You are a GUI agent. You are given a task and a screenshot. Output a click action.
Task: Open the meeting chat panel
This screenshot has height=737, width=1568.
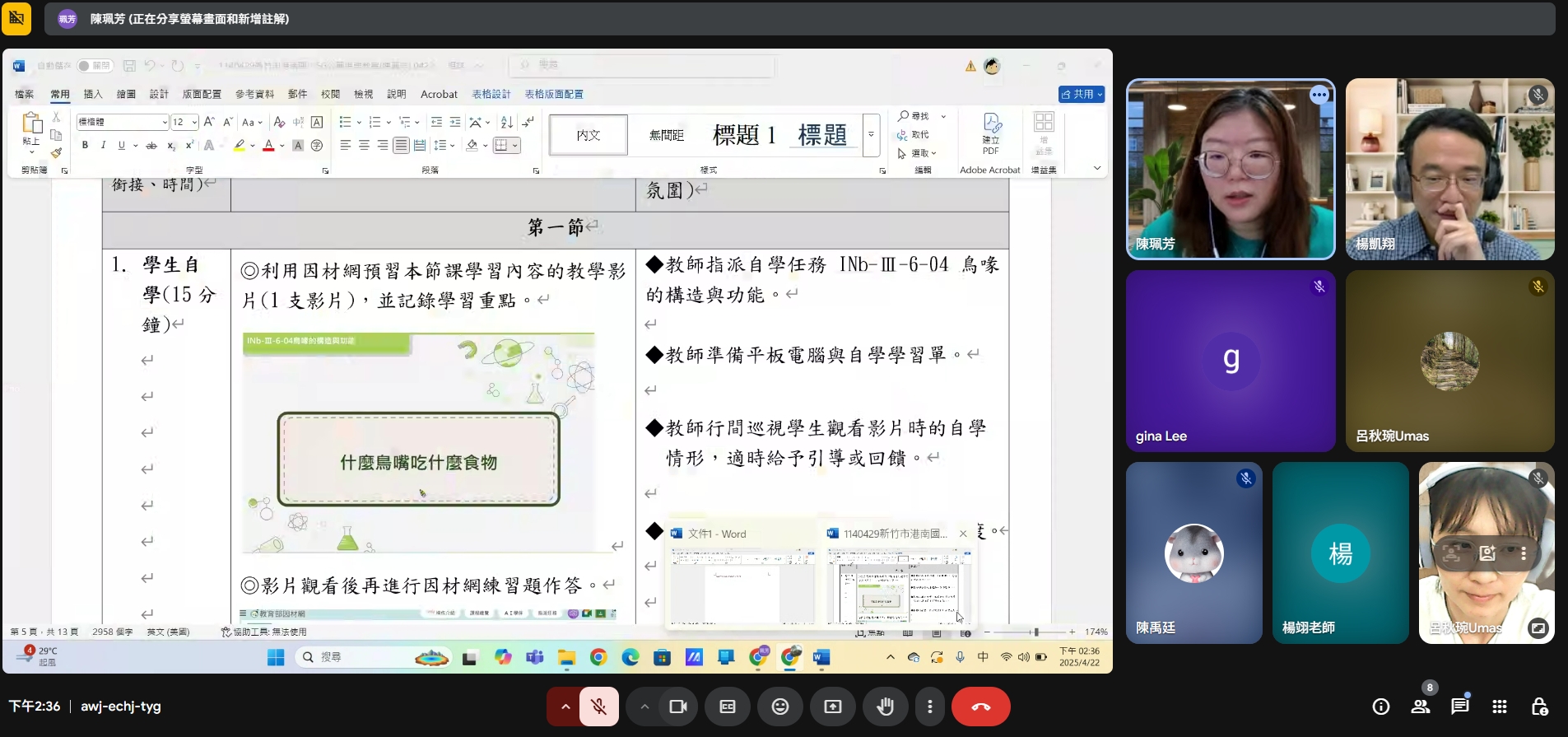[1459, 707]
